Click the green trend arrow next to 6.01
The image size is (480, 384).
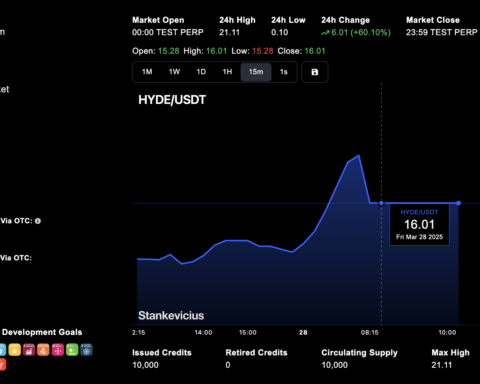[x=325, y=33]
